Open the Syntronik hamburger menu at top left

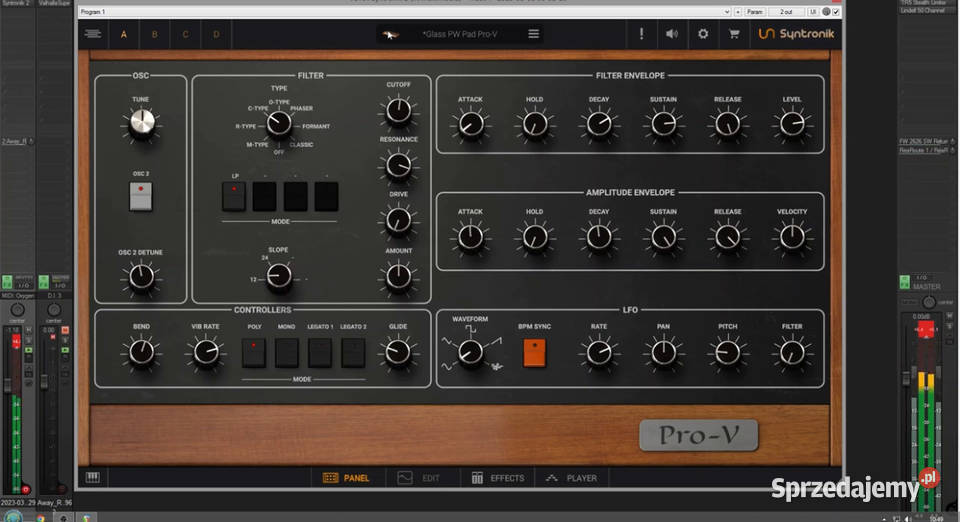93,34
